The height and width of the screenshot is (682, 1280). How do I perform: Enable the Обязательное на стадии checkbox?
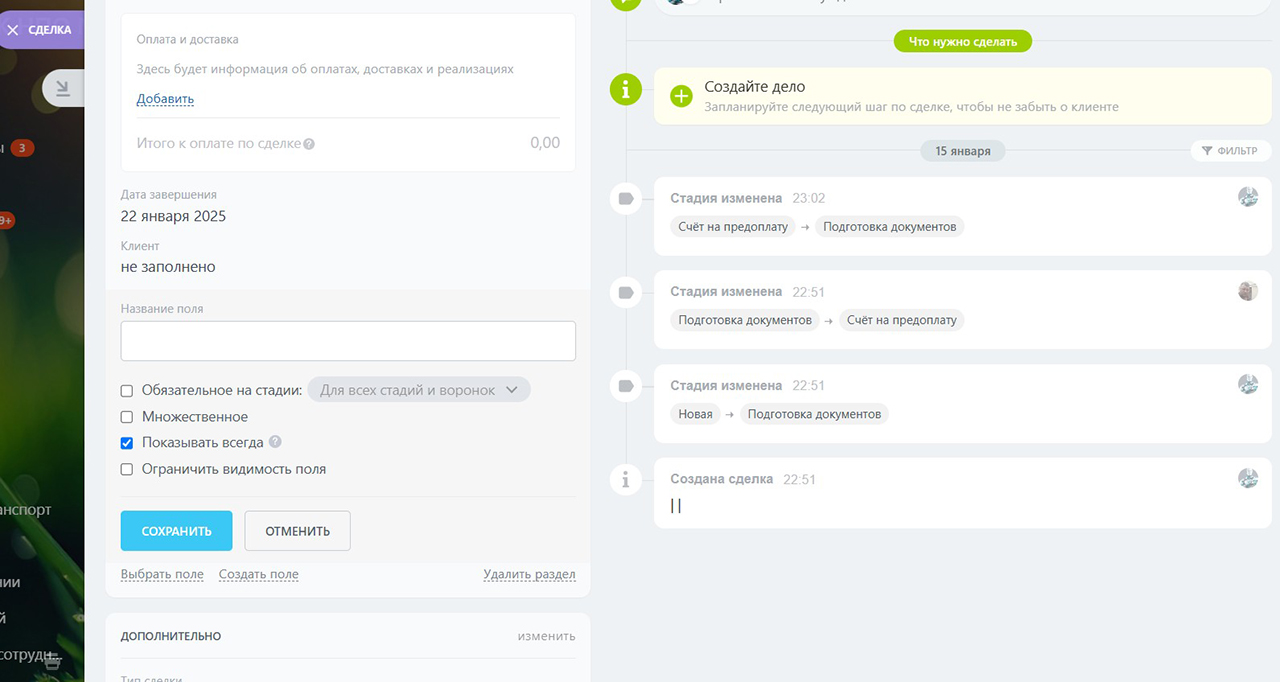(127, 391)
